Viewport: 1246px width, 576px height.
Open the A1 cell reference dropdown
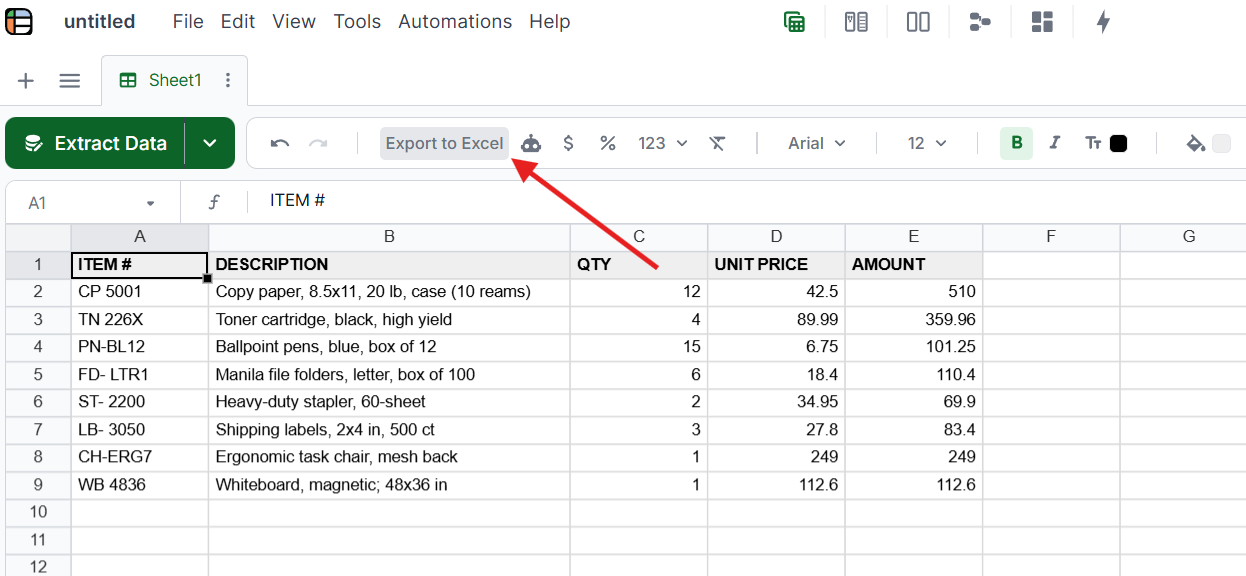pos(150,203)
